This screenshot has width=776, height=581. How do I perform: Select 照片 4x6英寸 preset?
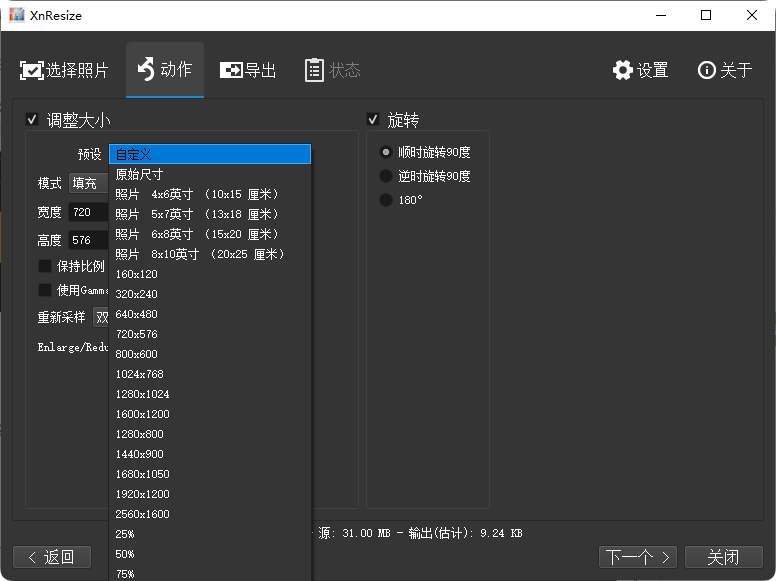pos(210,194)
